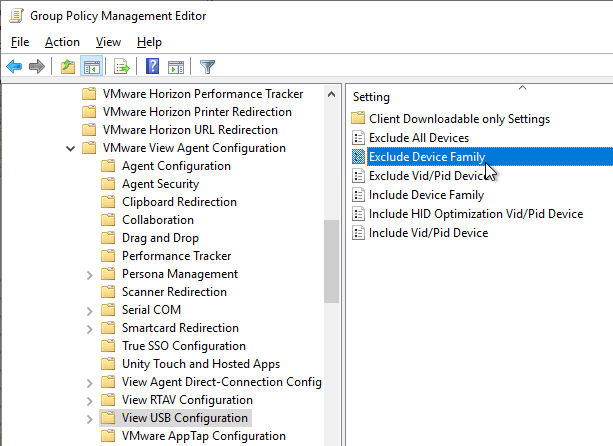Open the Help menu
This screenshot has width=613, height=446.
click(x=149, y=42)
